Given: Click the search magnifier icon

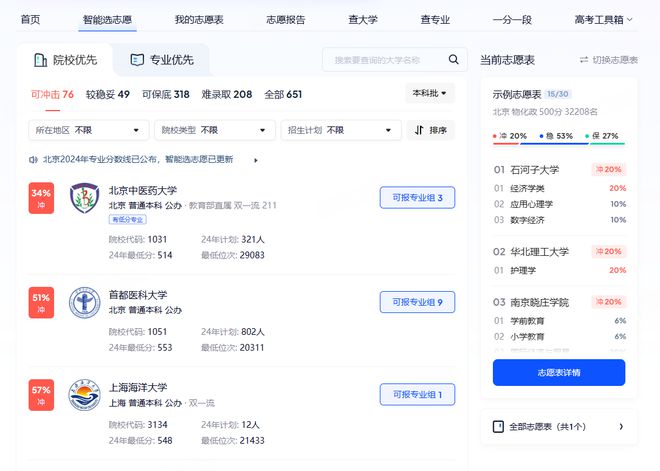Looking at the screenshot, I should (x=453, y=60).
